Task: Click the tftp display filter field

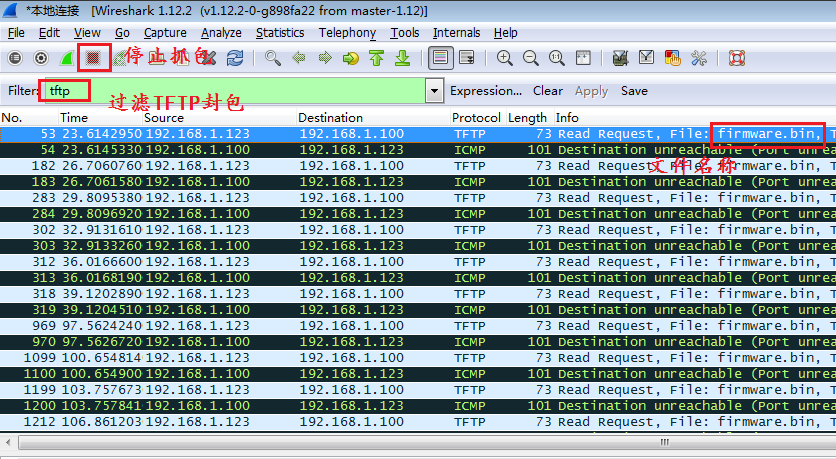Action: point(235,91)
